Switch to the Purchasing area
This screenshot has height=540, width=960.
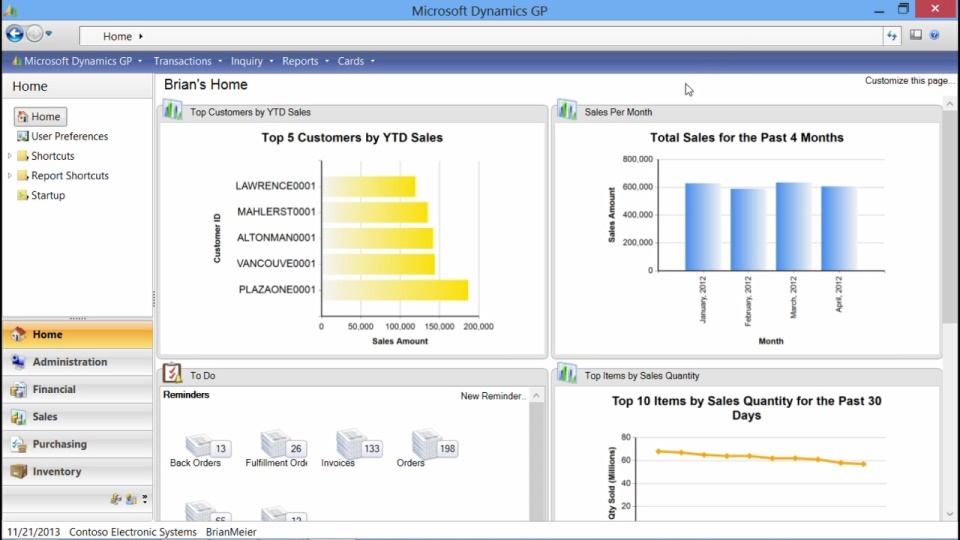77,444
